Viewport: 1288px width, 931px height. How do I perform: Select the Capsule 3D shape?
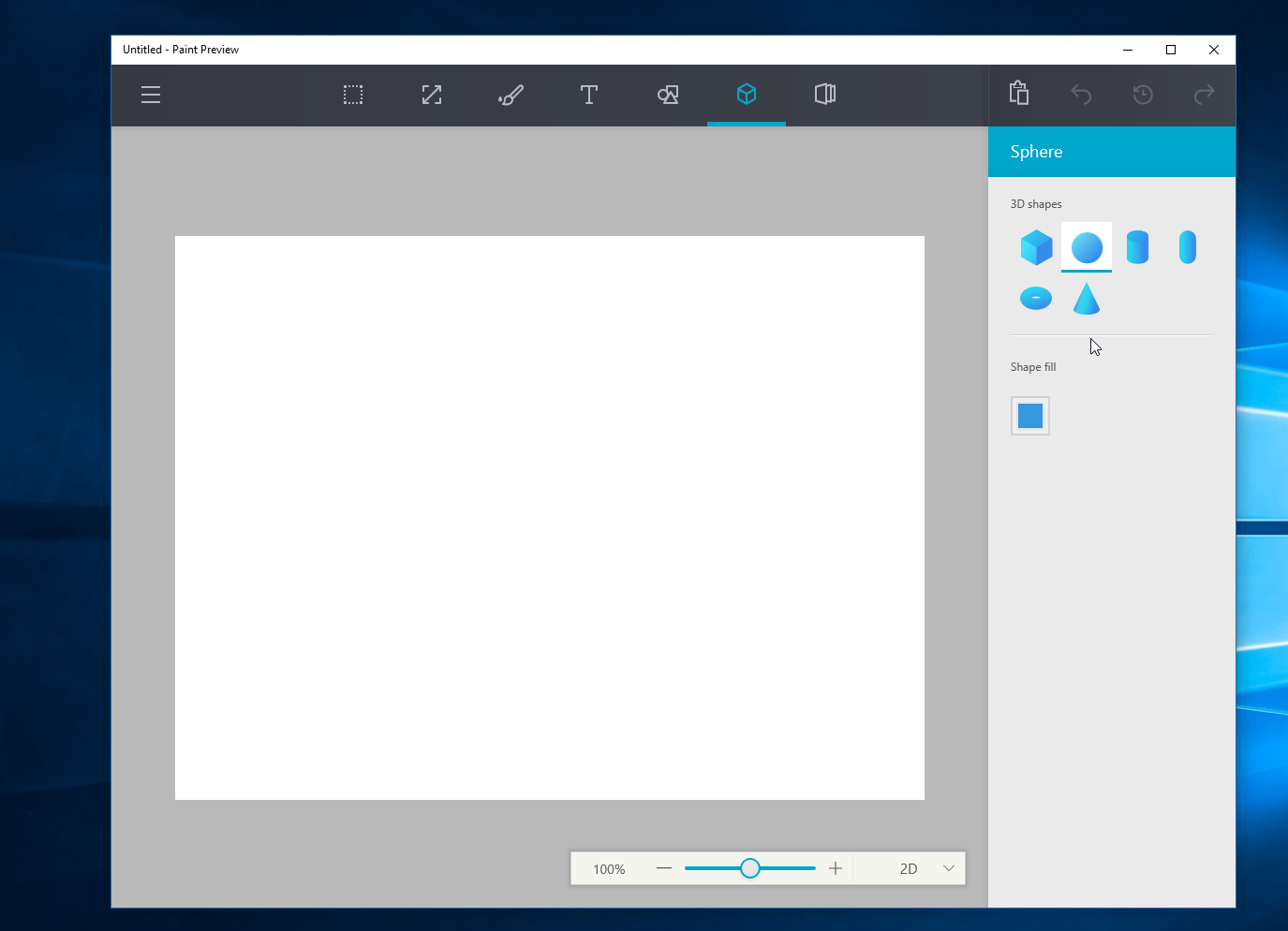click(1188, 247)
